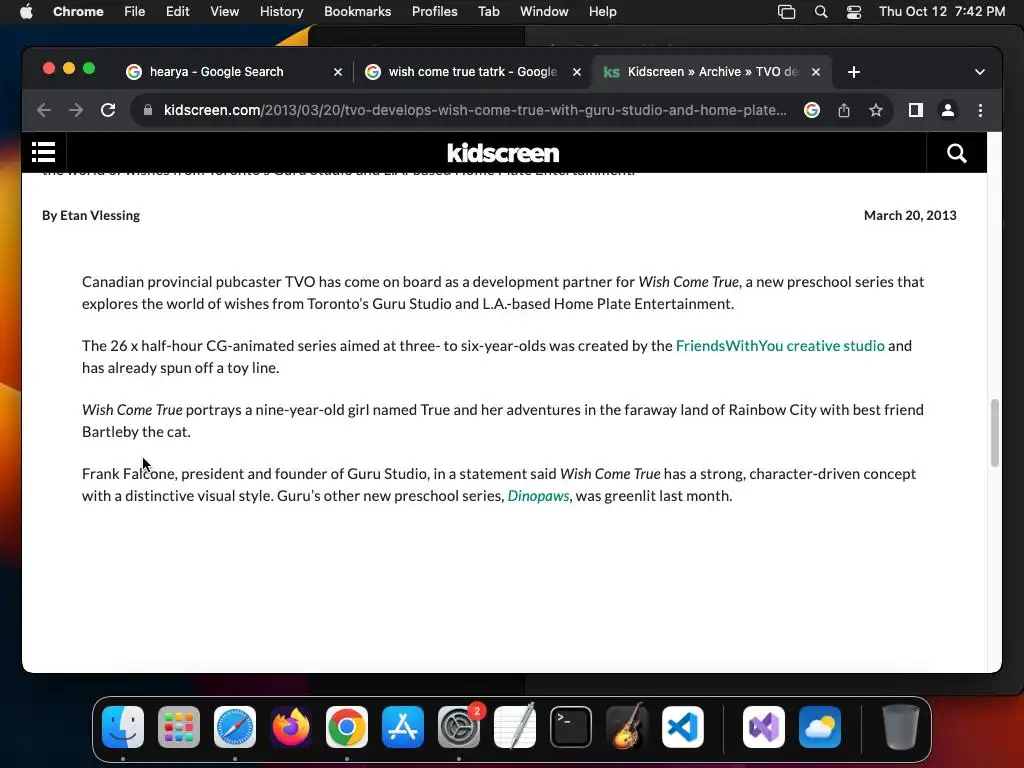Image resolution: width=1024 pixels, height=768 pixels.
Task: Go forward to the next page
Action: click(76, 110)
